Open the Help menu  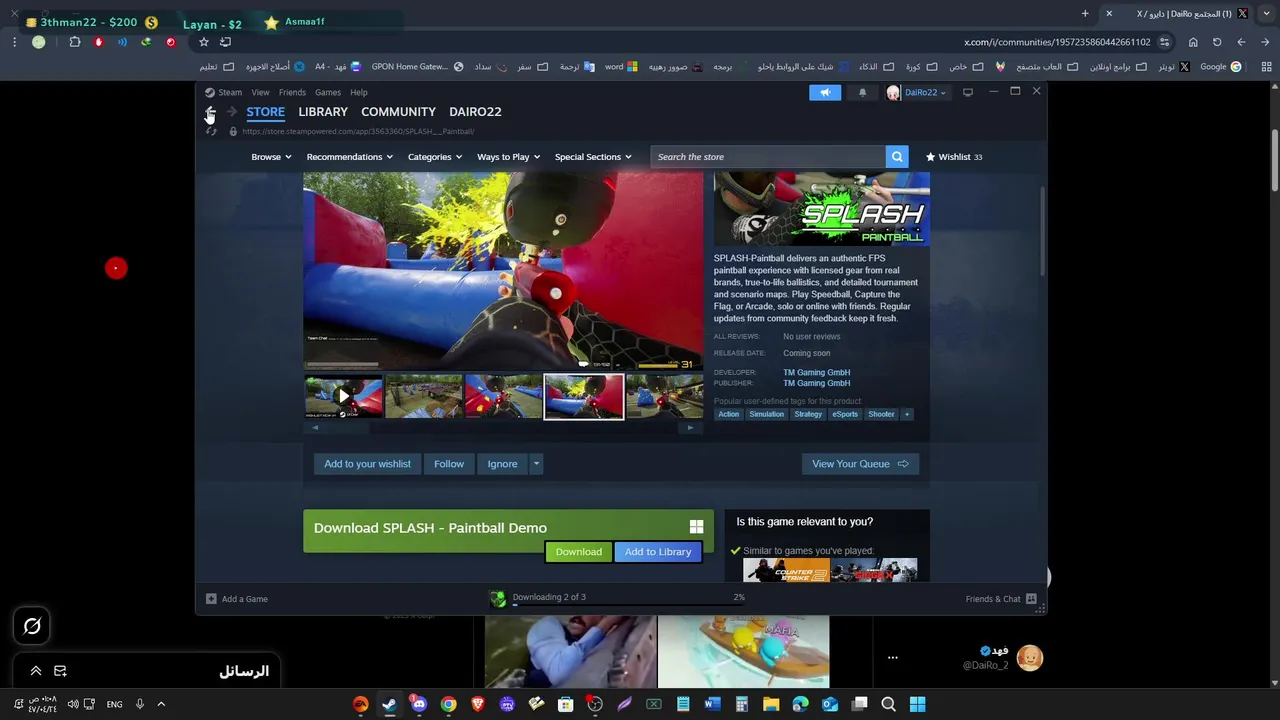point(358,92)
